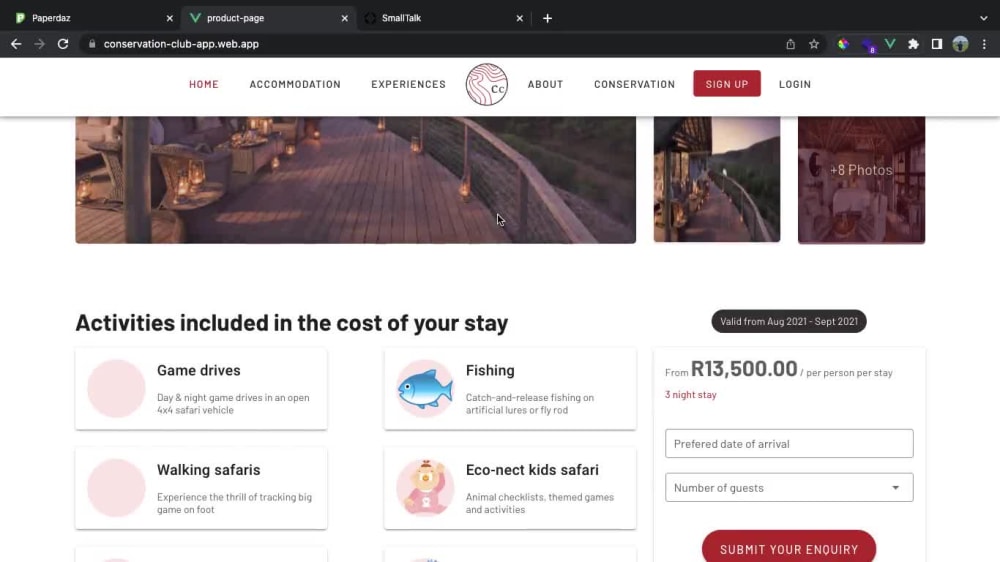1000x562 pixels.
Task: Toggle the browser side panel icon
Action: [936, 44]
